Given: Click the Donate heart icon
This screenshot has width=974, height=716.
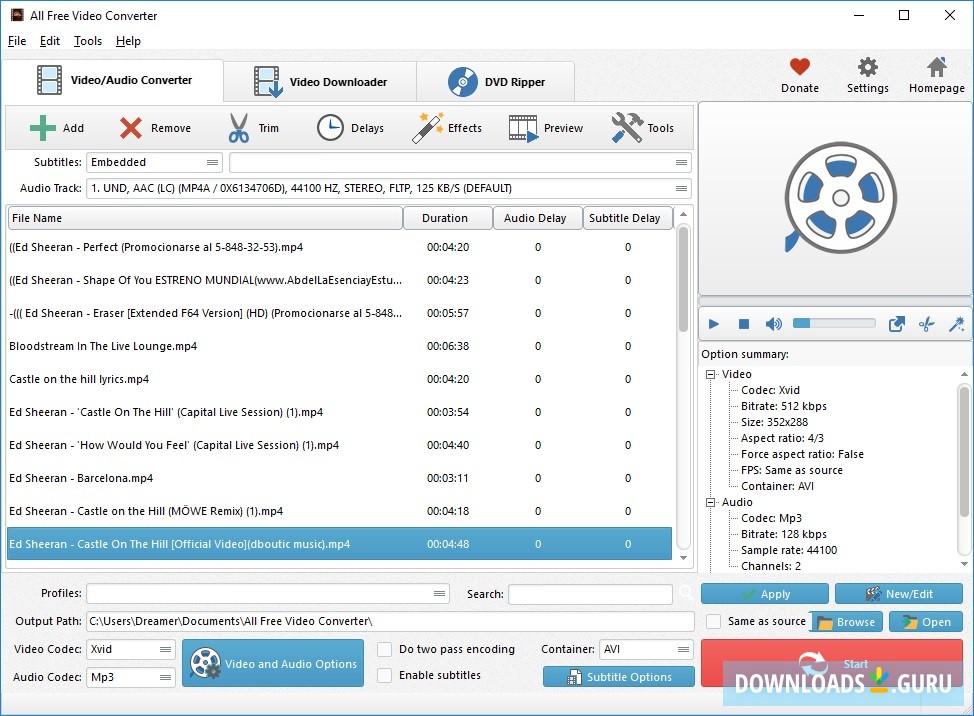Looking at the screenshot, I should (x=799, y=66).
